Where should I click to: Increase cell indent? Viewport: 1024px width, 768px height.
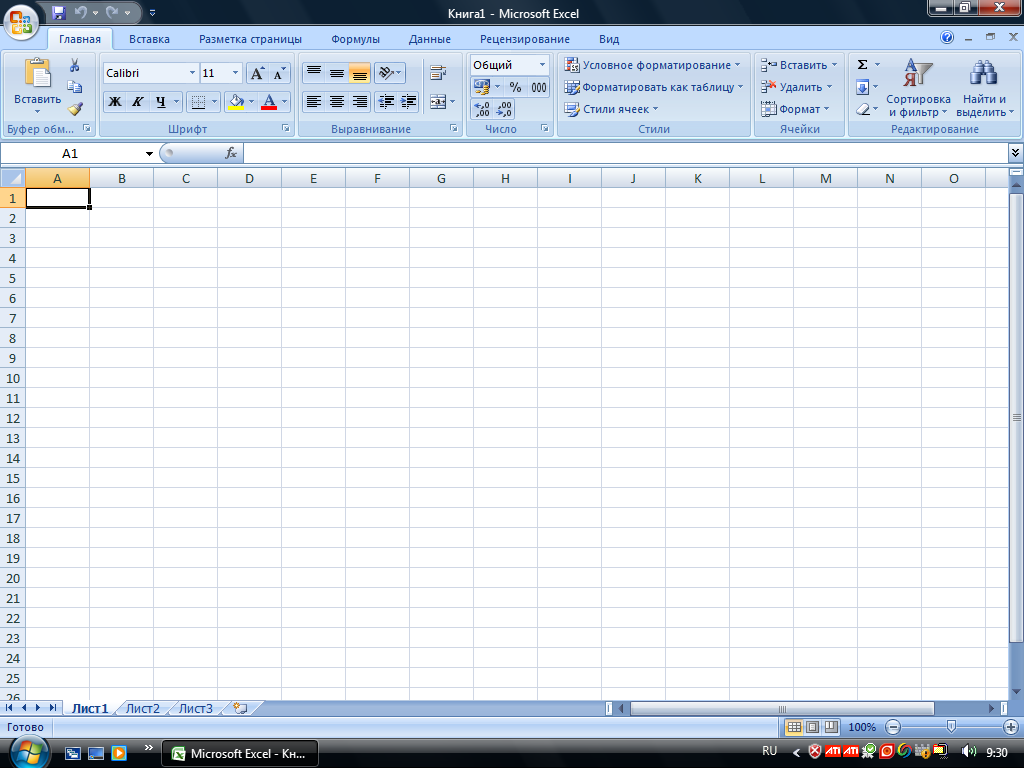(408, 101)
